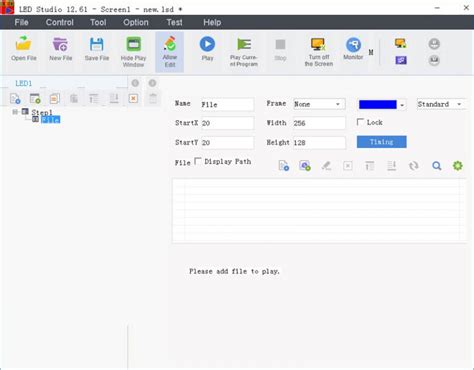The width and height of the screenshot is (474, 370).
Task: Open the Monitor tool
Action: (353, 49)
